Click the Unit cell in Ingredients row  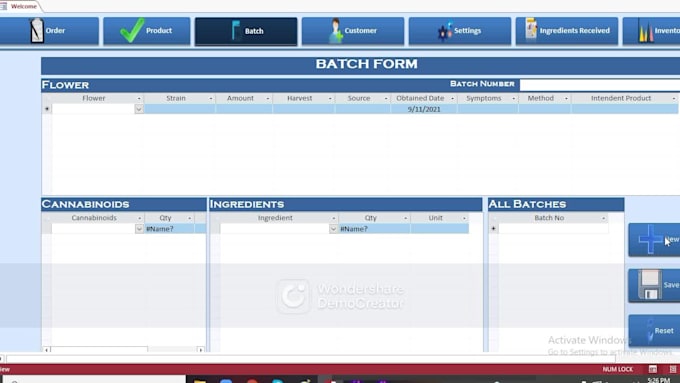click(439, 229)
